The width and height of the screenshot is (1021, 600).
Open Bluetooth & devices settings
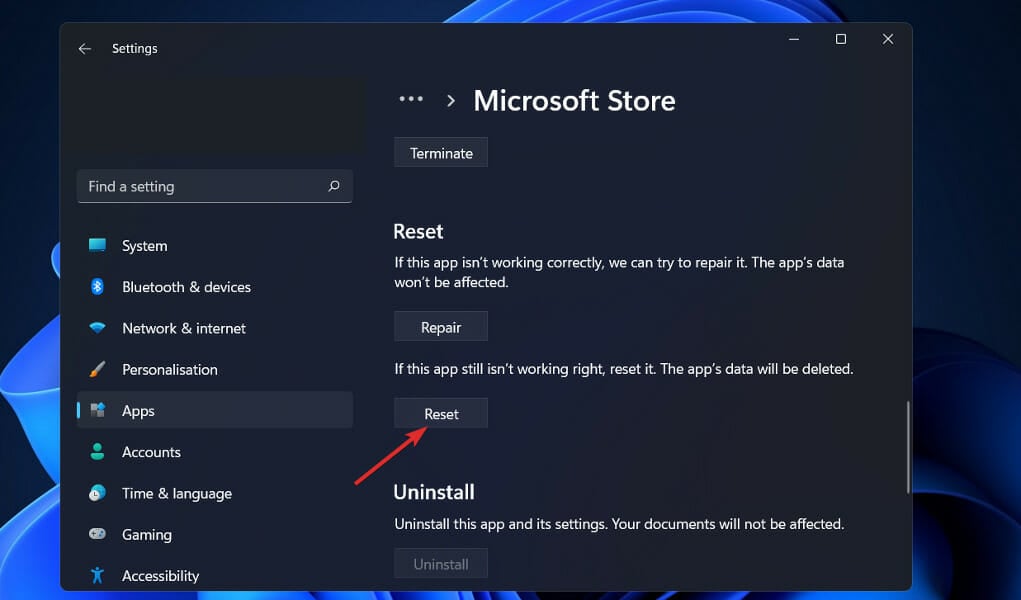pyautogui.click(x=215, y=287)
